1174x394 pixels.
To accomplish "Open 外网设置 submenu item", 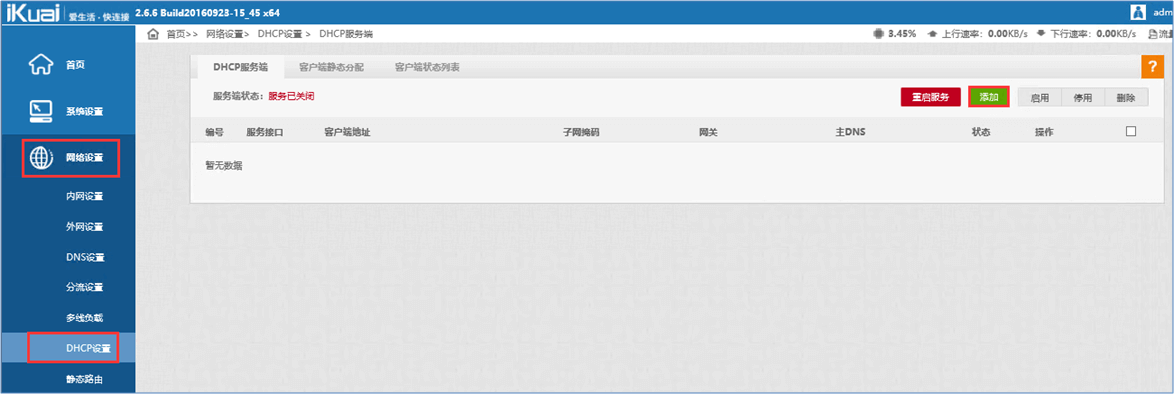I will 85,227.
